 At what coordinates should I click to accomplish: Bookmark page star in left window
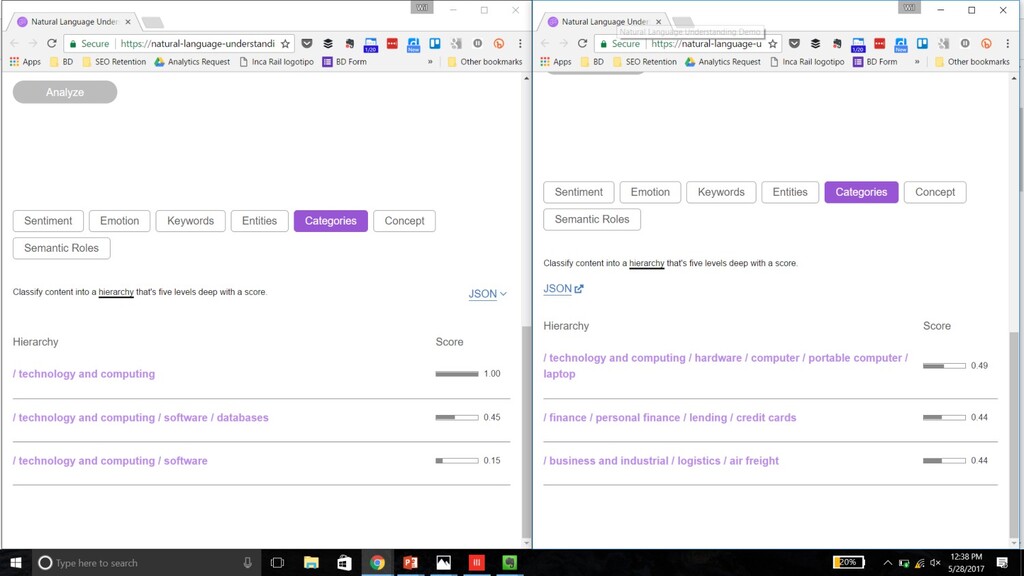tap(285, 44)
